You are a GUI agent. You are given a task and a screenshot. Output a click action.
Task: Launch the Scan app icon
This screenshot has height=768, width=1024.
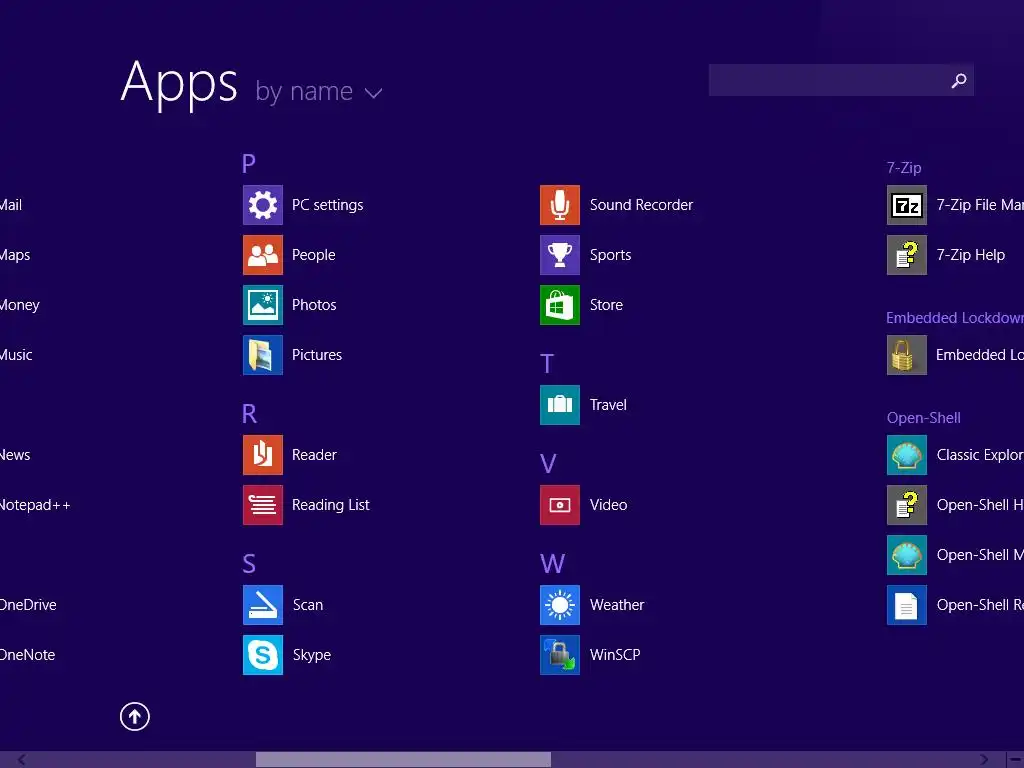tap(263, 605)
